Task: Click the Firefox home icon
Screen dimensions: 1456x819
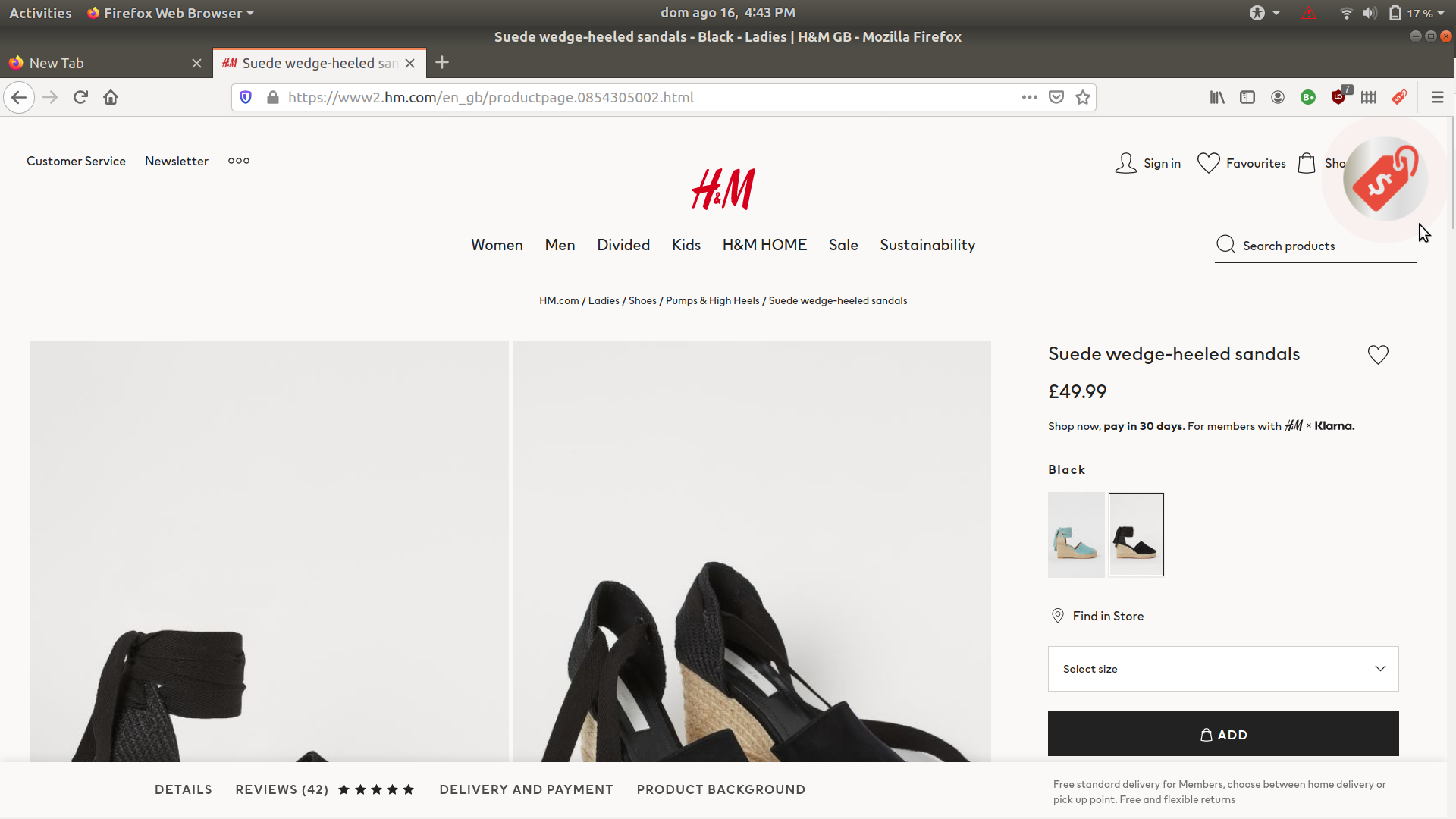Action: [111, 97]
